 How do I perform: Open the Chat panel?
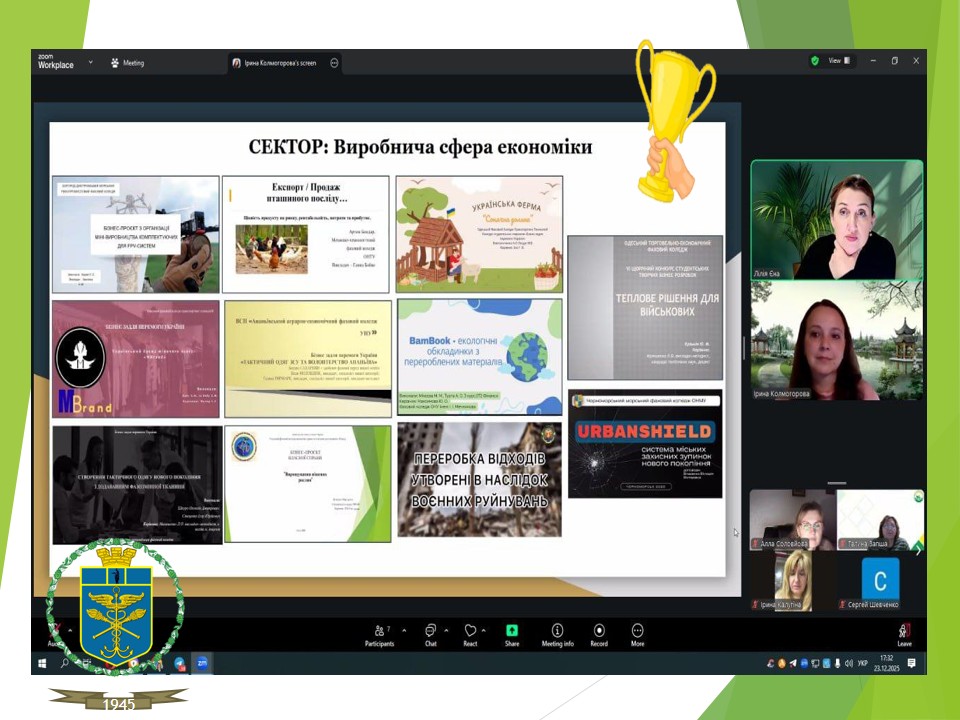coord(430,632)
